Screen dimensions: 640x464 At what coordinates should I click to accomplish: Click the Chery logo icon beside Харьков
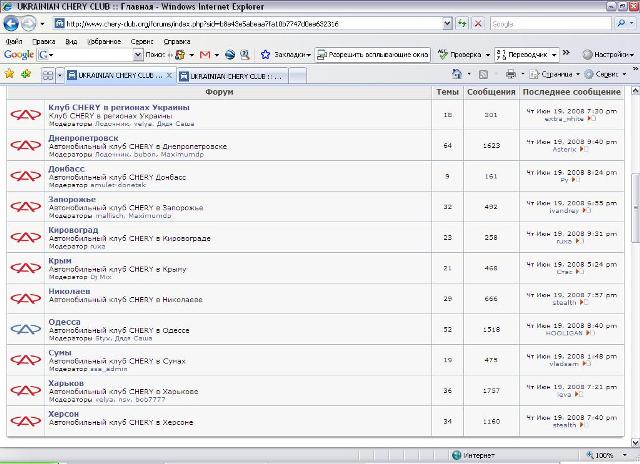click(x=26, y=390)
